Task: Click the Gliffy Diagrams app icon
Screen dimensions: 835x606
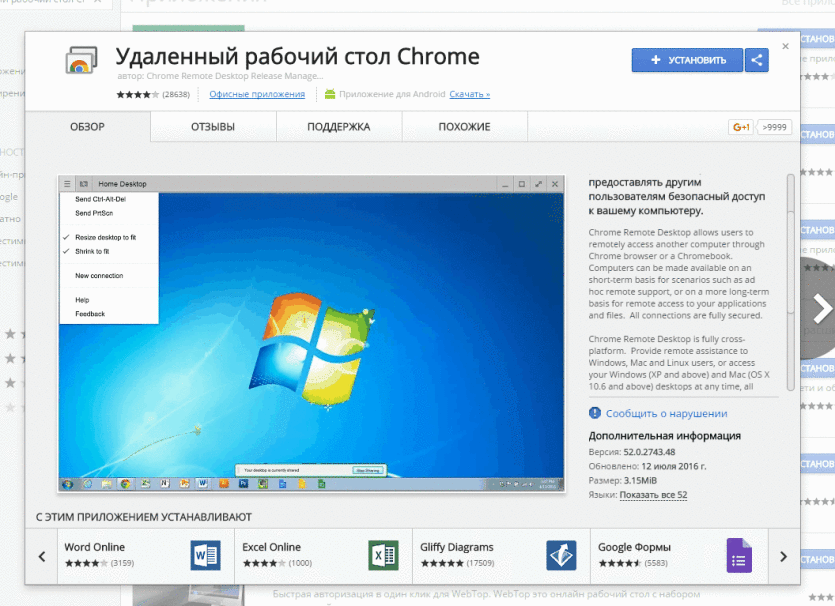Action: click(561, 556)
